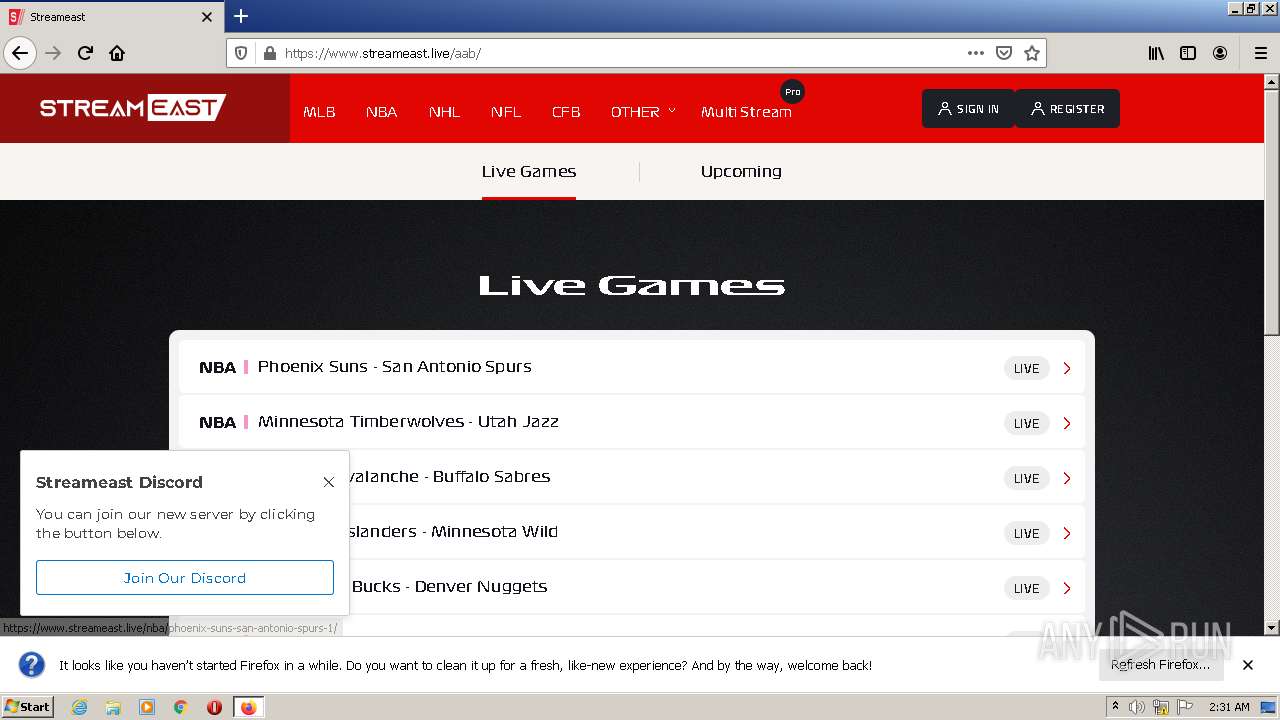1280x720 pixels.
Task: Click arrow on Suns - Spurs row
Action: click(x=1067, y=368)
